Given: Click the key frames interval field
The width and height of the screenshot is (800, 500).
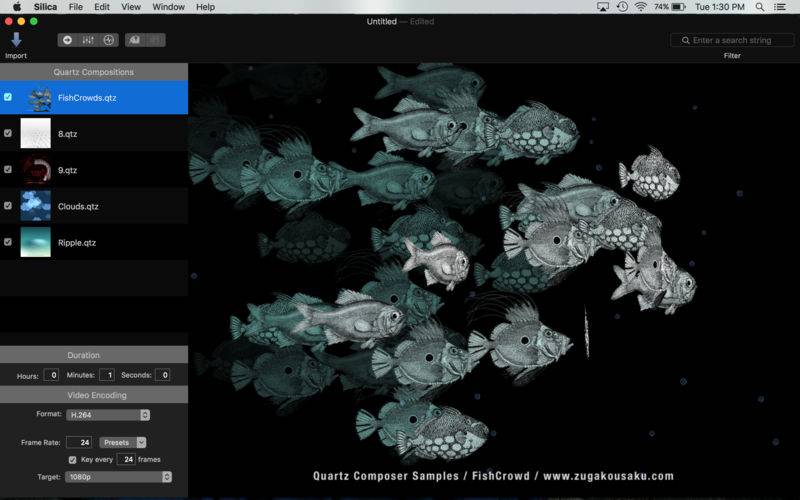Looking at the screenshot, I should (x=126, y=459).
